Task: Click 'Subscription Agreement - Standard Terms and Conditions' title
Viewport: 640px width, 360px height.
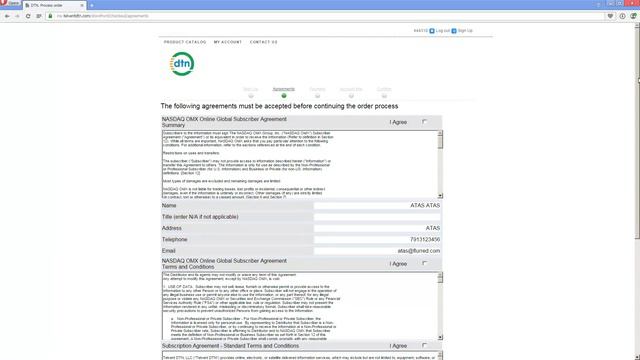Action: pos(230,346)
